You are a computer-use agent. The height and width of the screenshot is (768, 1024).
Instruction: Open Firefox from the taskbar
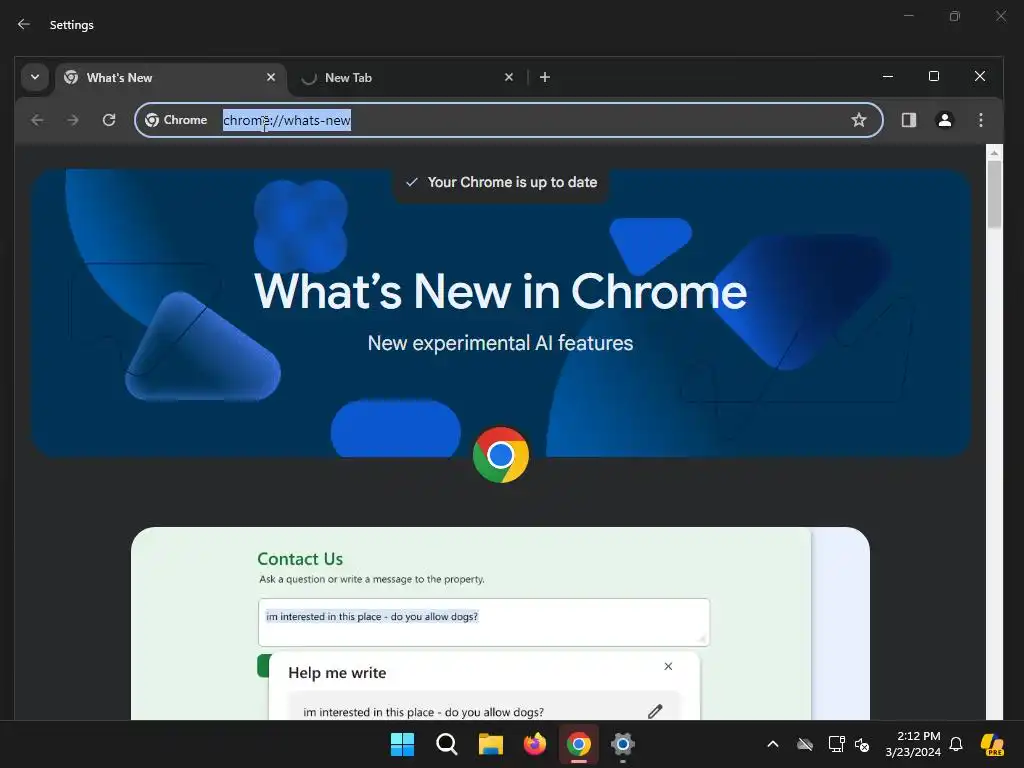535,744
